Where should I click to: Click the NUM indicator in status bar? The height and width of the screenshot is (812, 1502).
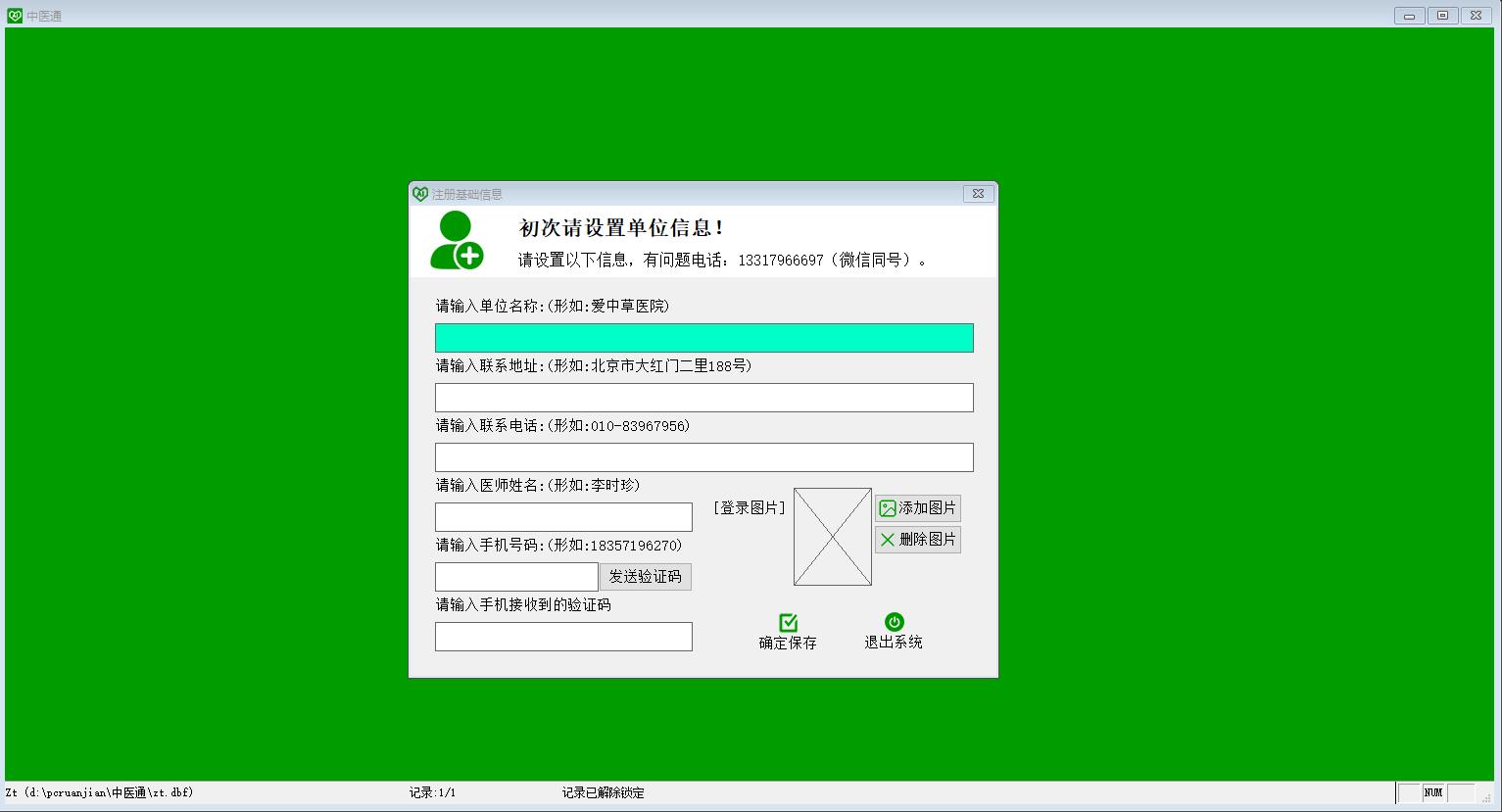click(1433, 792)
